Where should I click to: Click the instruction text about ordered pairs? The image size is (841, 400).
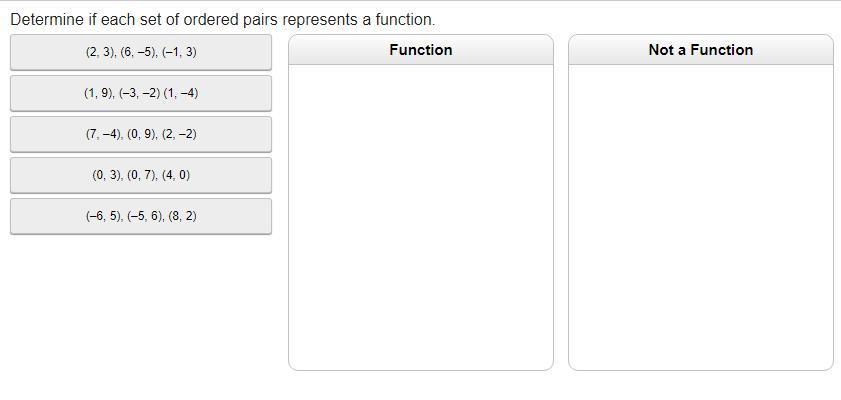223,20
